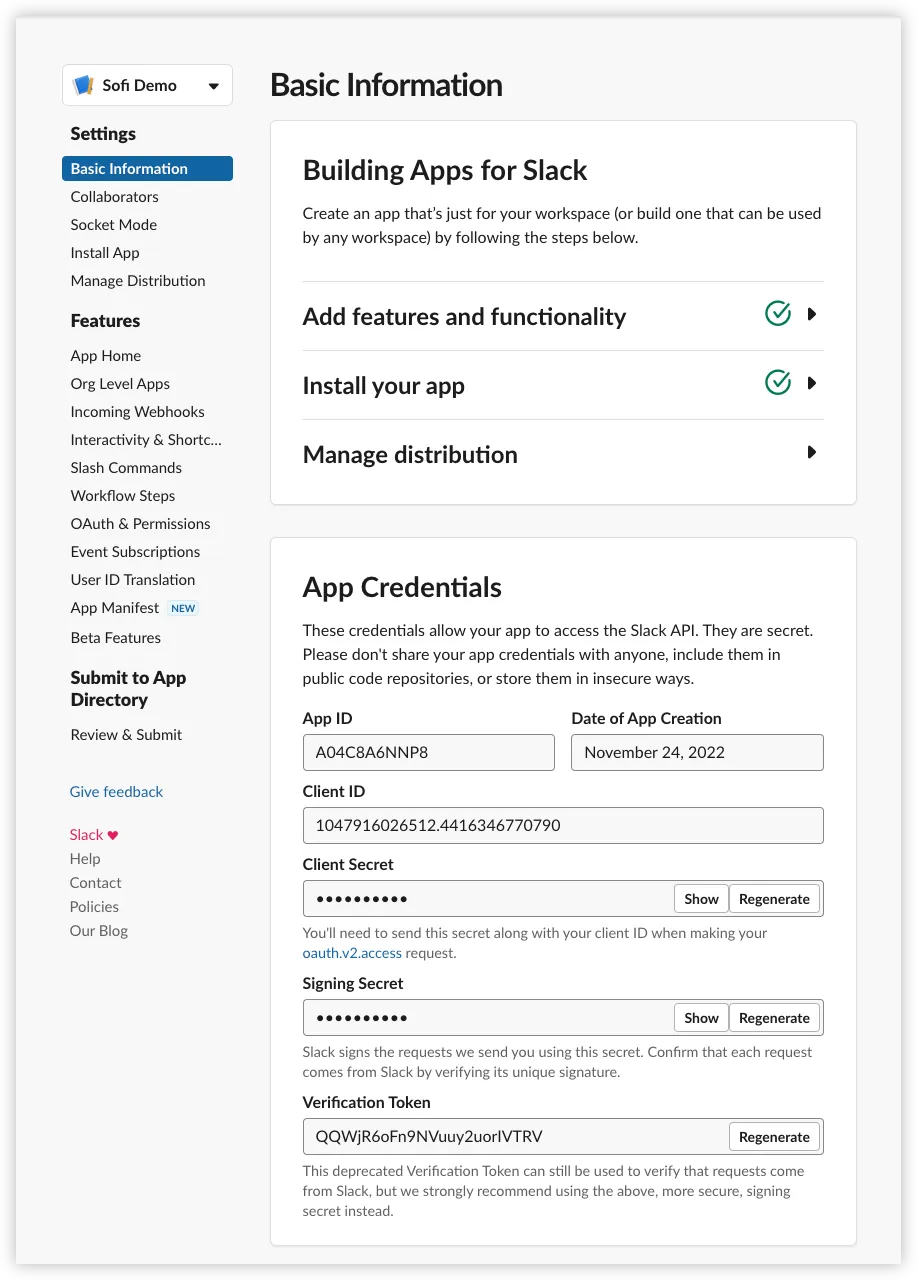
Task: Click green checkmark for Install your app
Action: (778, 383)
